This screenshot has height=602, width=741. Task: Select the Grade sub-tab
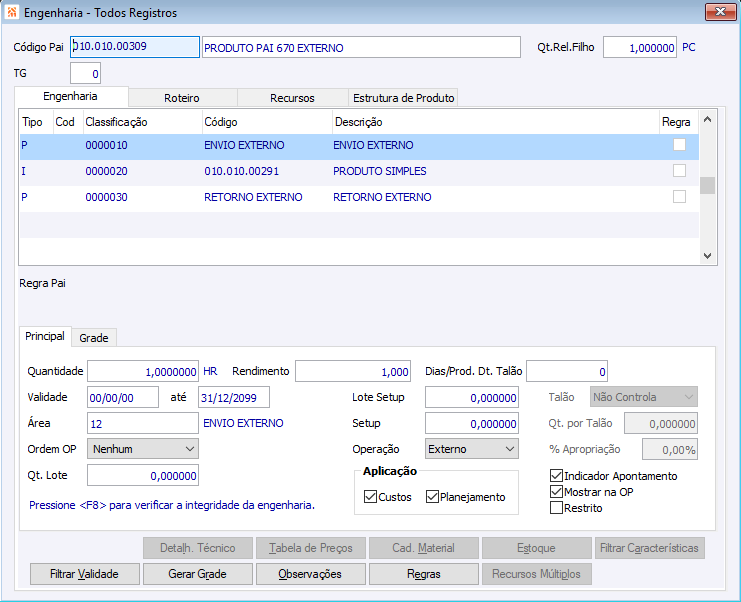coord(93,338)
